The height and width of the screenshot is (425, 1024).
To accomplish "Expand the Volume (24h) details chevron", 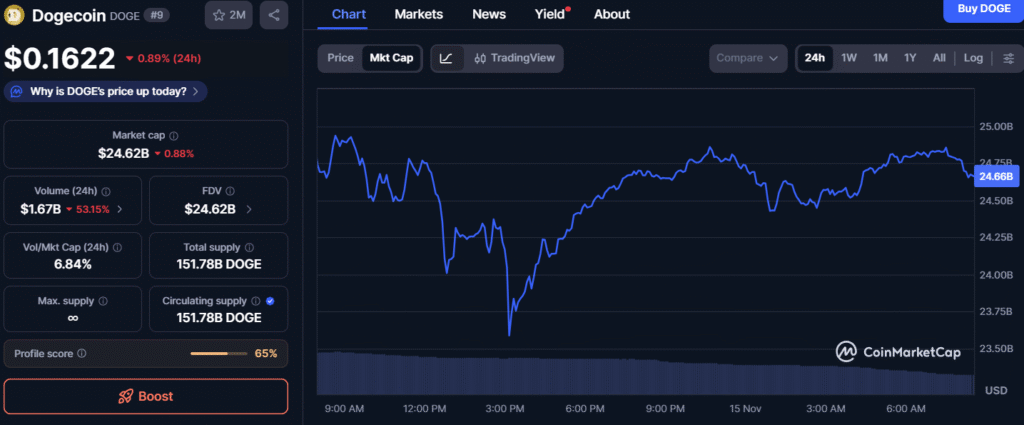I will point(120,209).
